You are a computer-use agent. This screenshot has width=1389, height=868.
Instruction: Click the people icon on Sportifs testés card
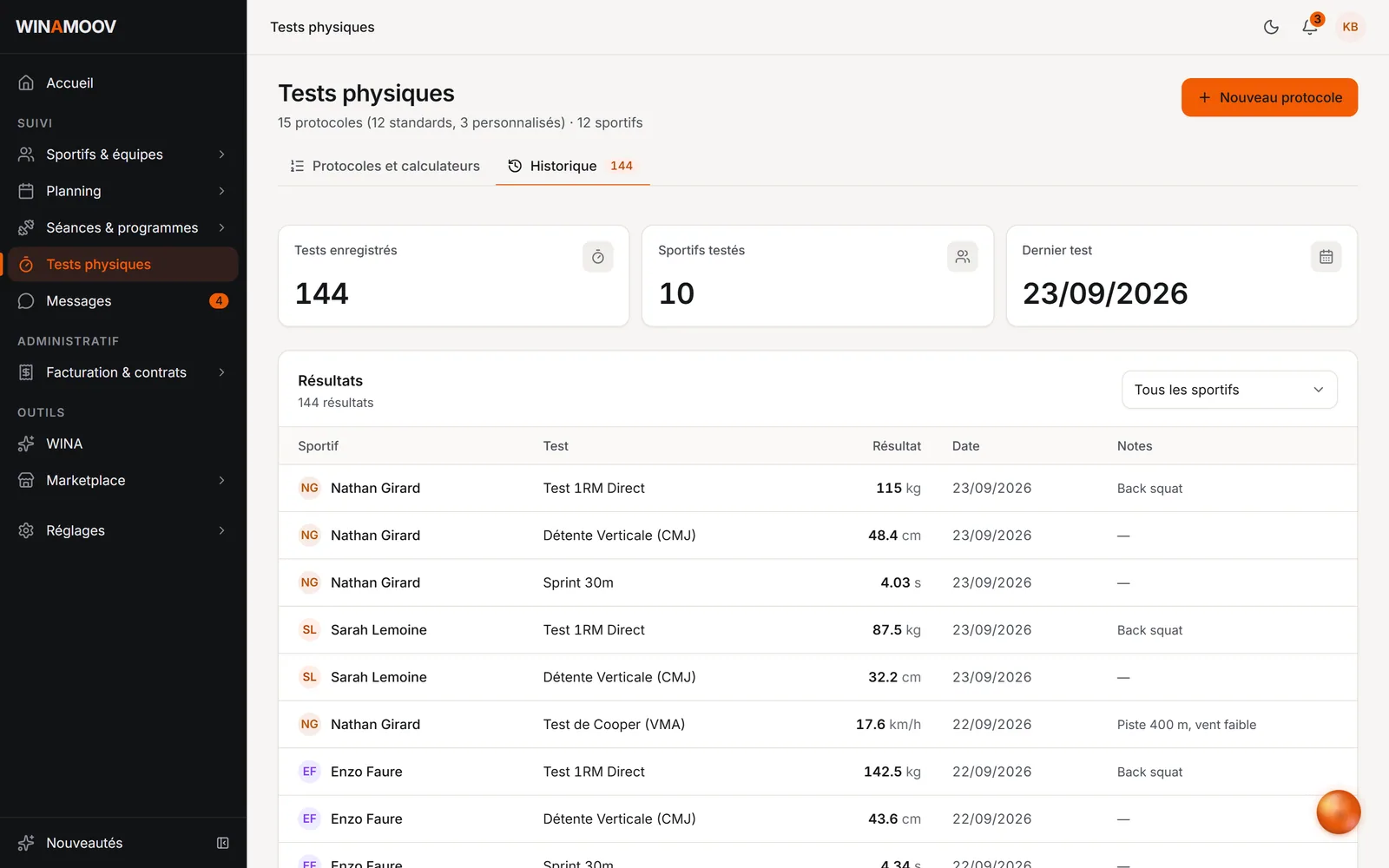tap(962, 257)
